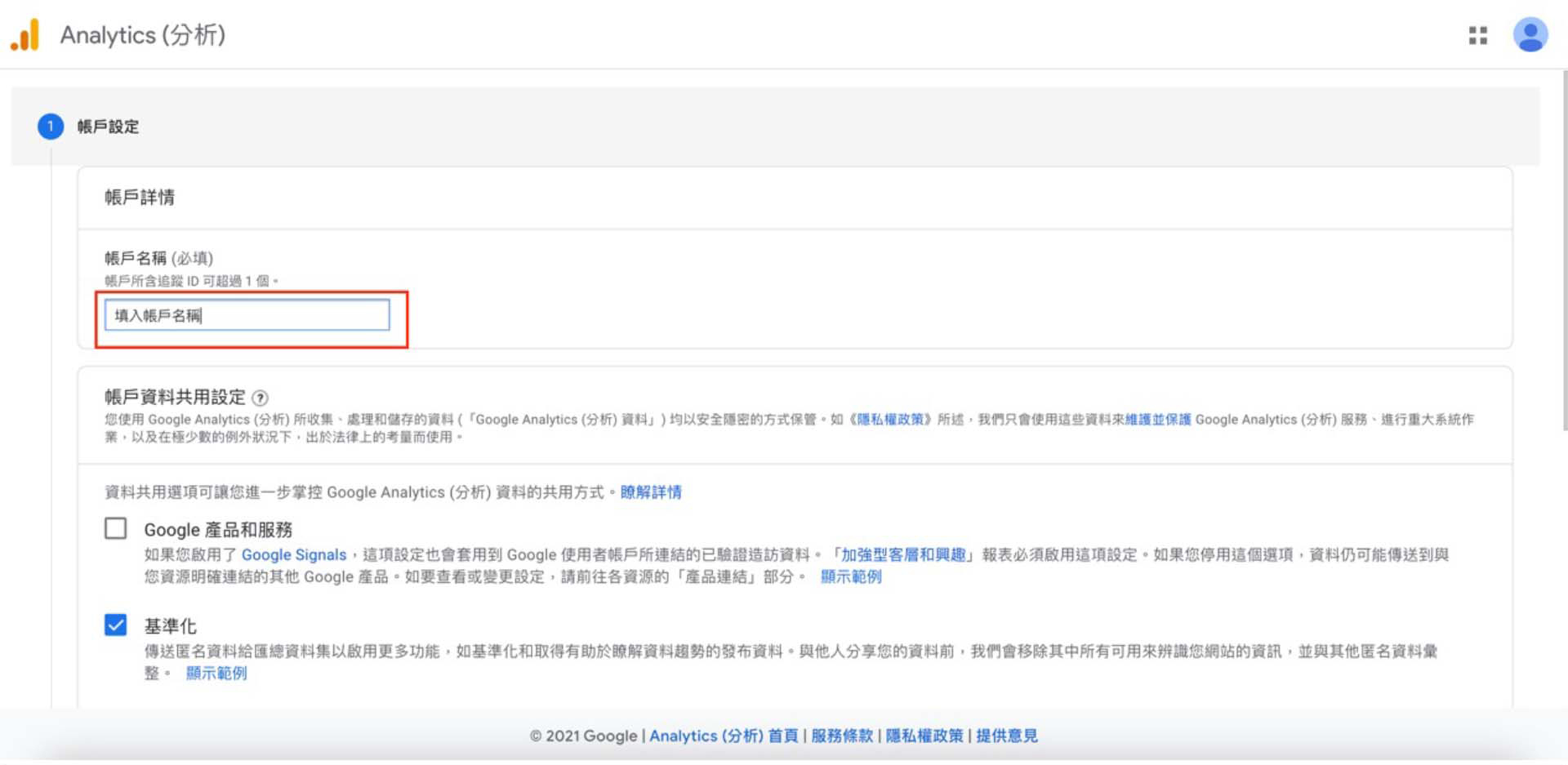Open the Google apps grid

point(1477,35)
